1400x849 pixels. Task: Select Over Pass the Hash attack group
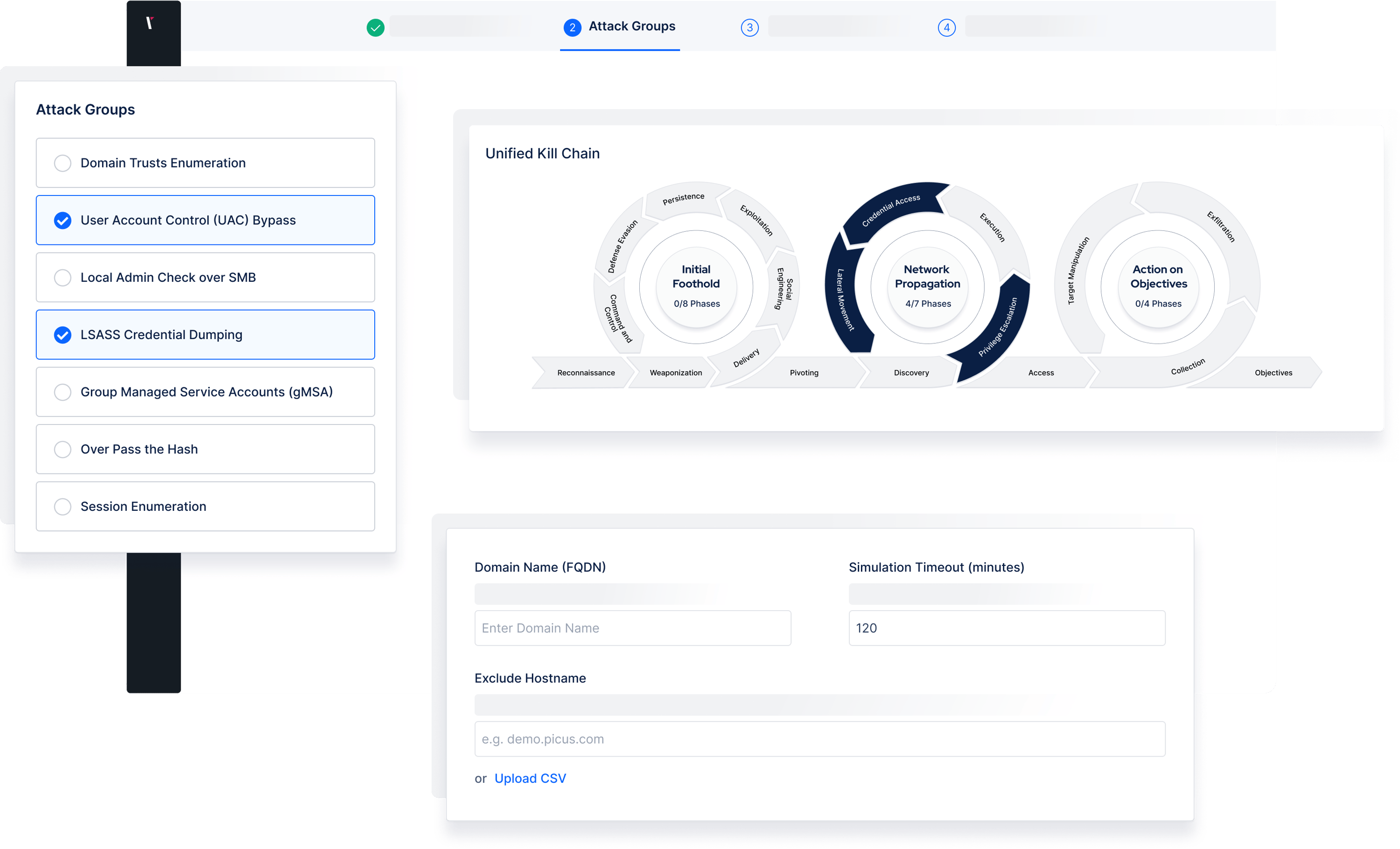[63, 449]
